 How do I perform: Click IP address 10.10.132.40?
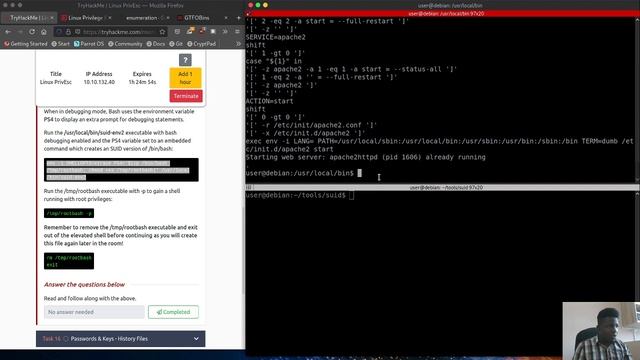point(99,82)
